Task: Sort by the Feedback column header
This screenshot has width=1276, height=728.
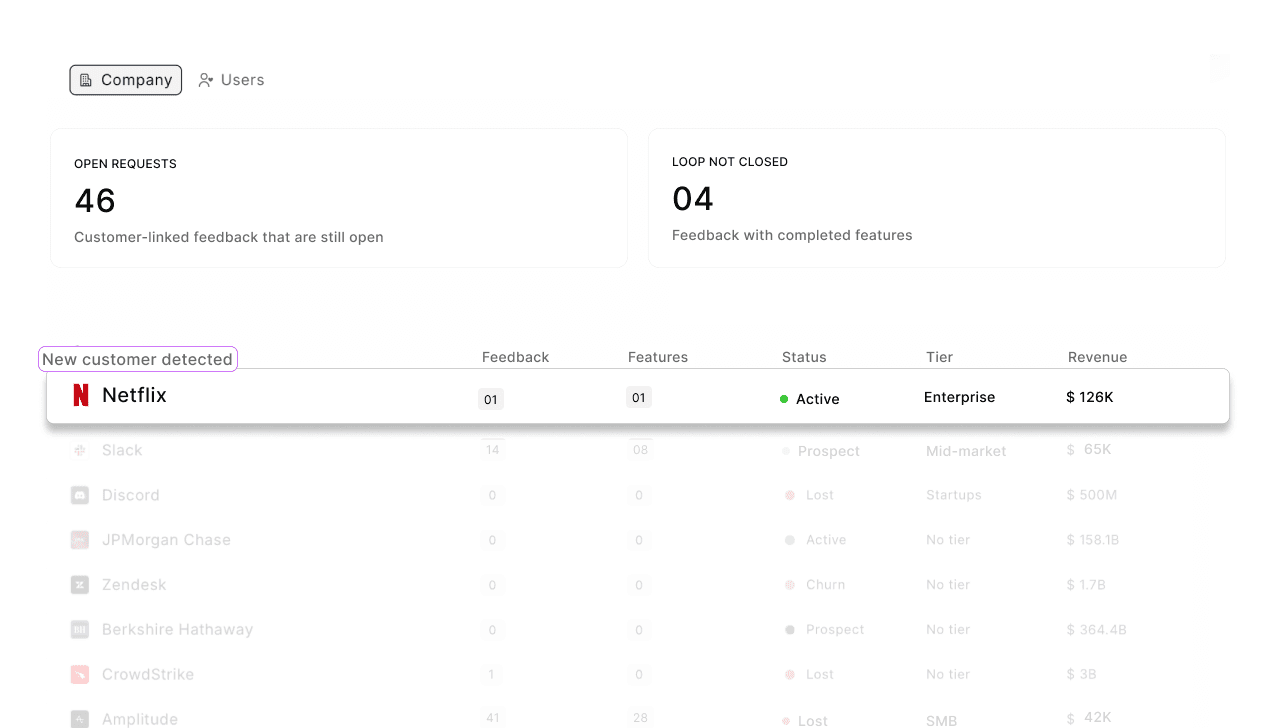Action: coord(515,357)
